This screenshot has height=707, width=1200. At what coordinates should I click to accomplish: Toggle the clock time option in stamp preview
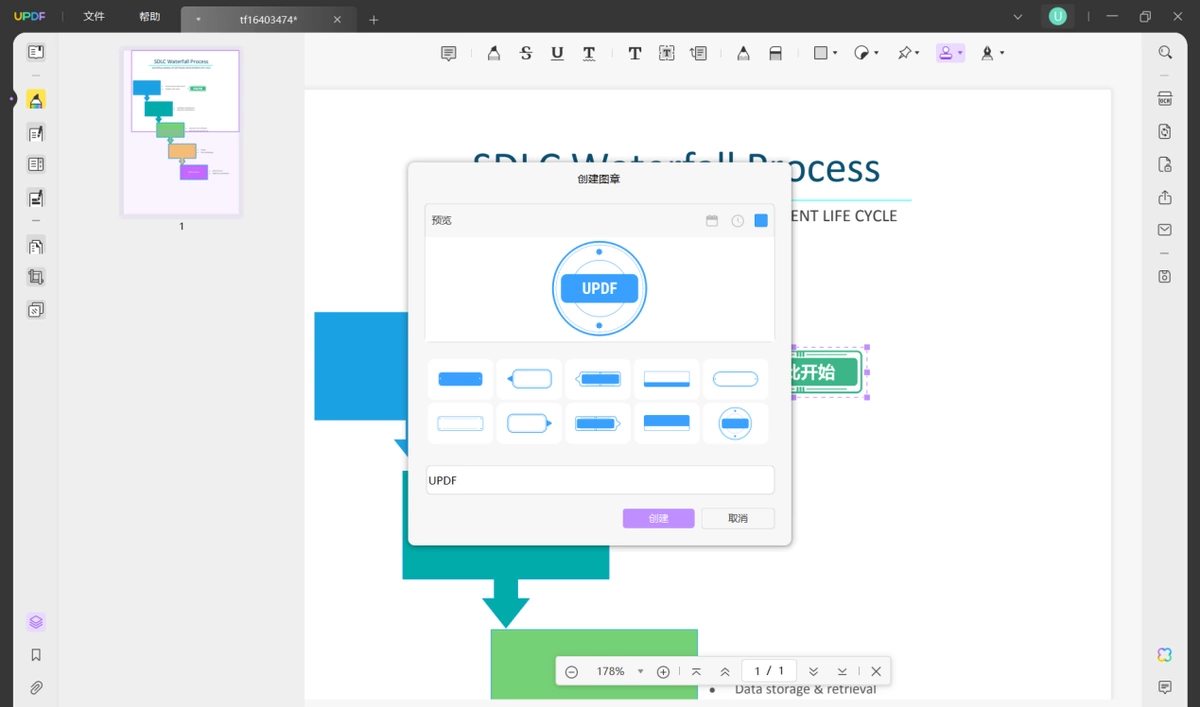pyautogui.click(x=737, y=221)
